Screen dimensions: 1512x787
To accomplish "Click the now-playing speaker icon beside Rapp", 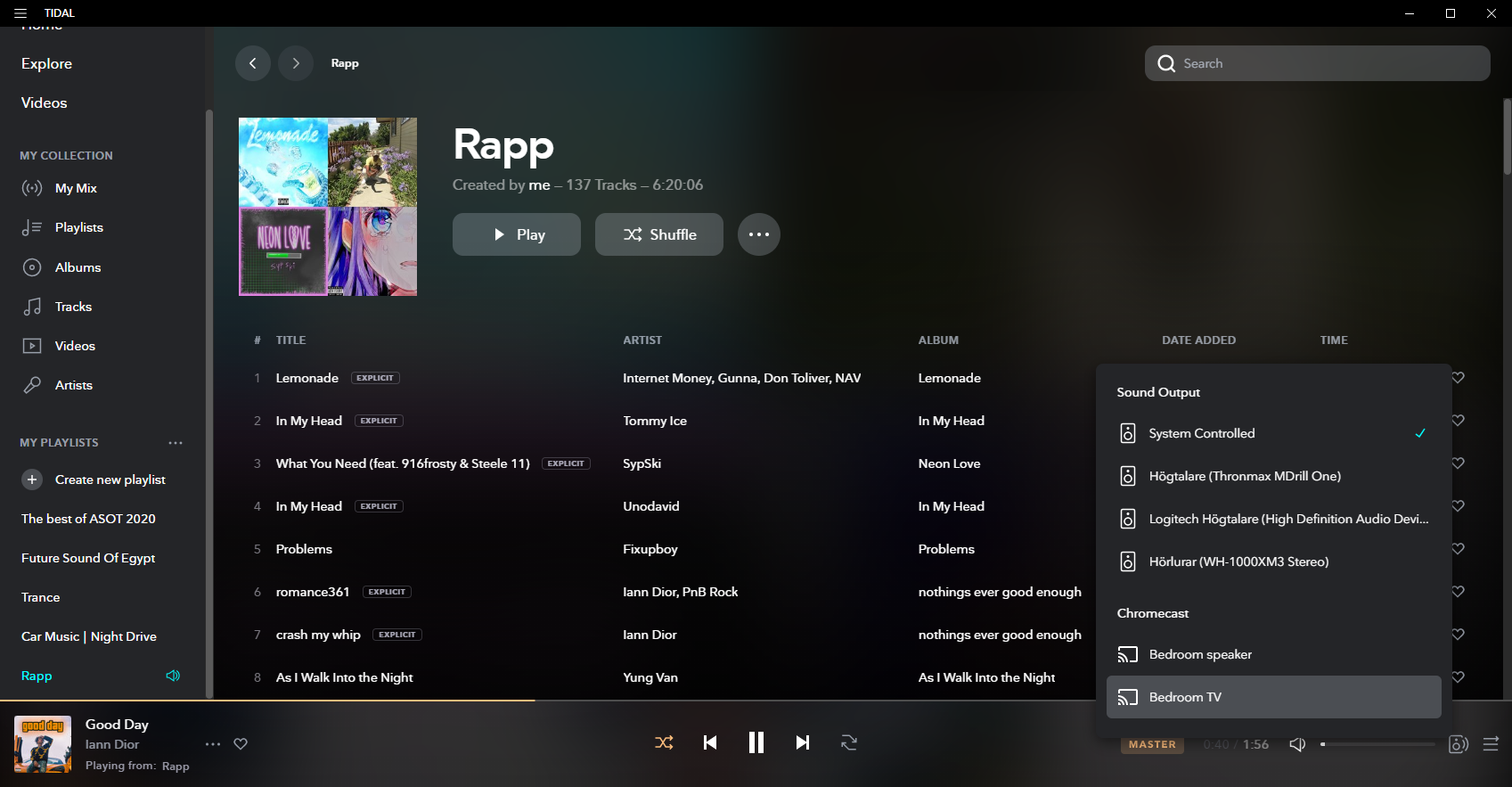I will (x=173, y=676).
